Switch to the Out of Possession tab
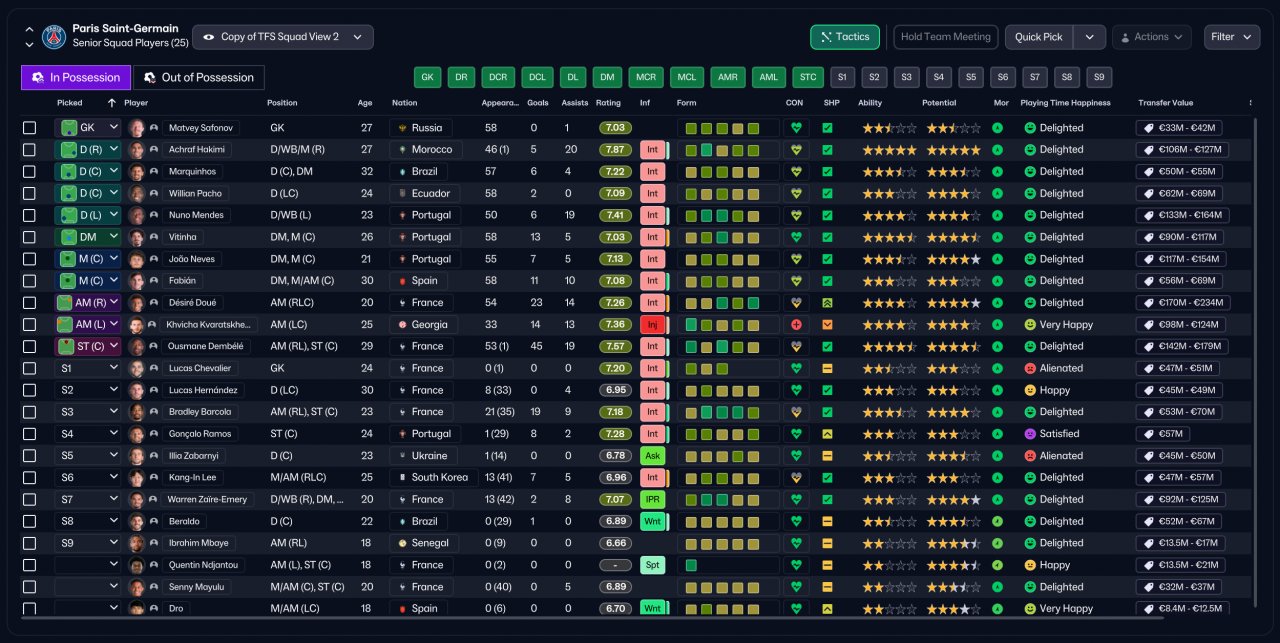The width and height of the screenshot is (1280, 643). click(x=199, y=77)
